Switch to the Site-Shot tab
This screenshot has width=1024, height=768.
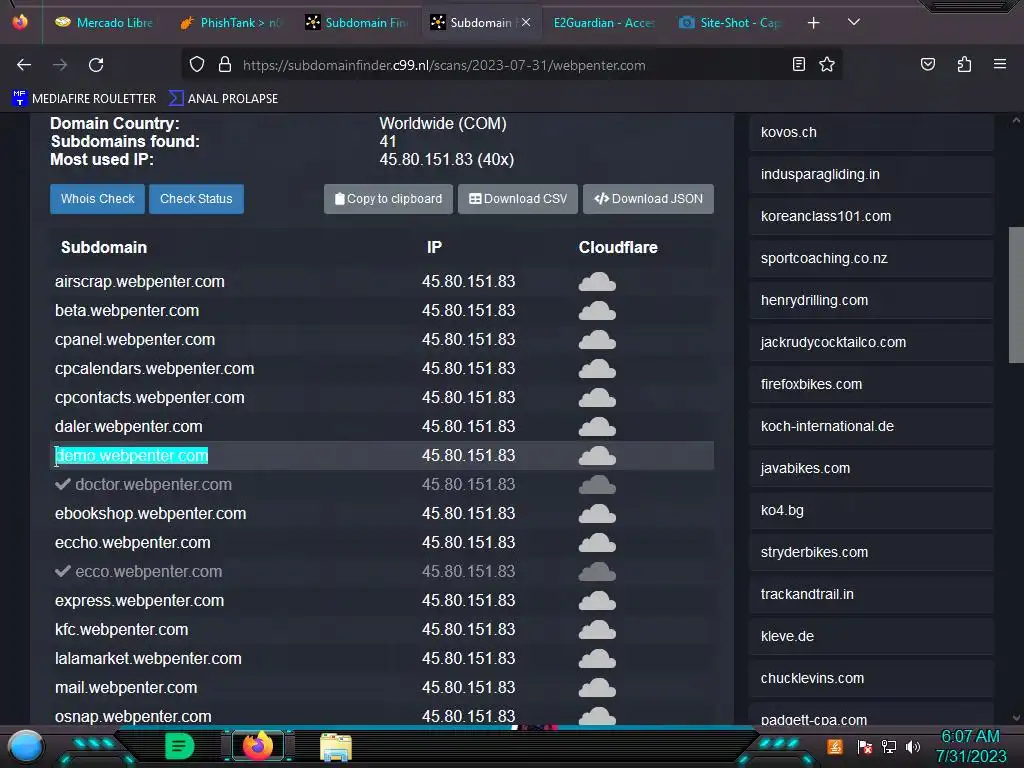tap(729, 23)
